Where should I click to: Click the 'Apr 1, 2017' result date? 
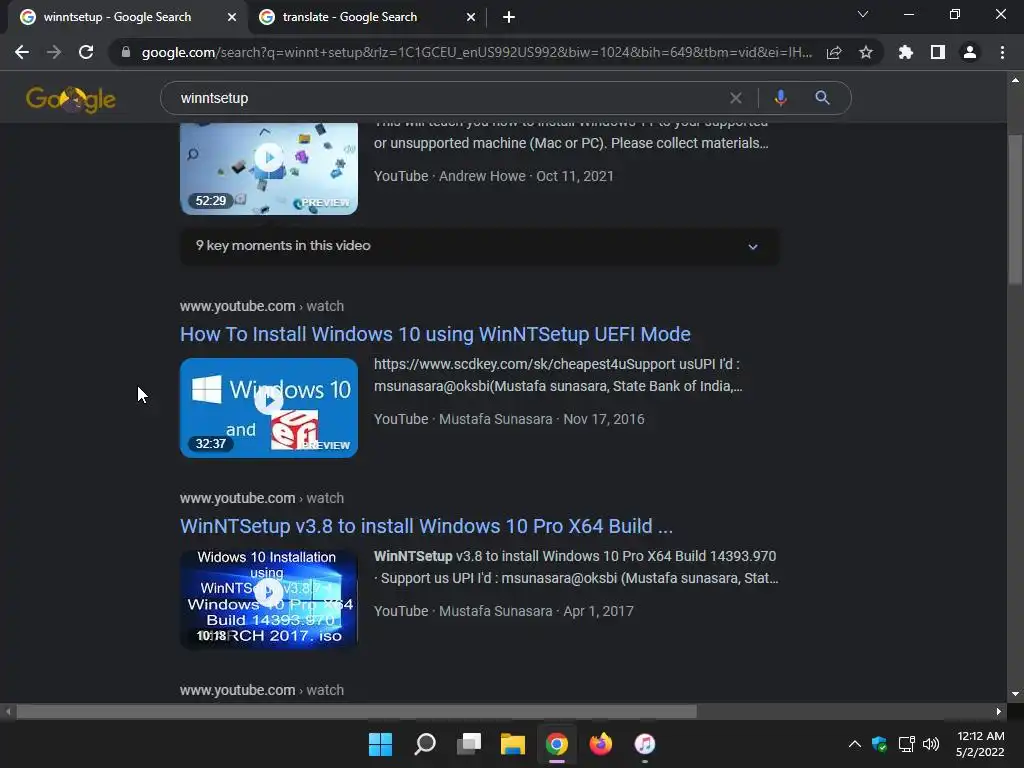point(598,611)
